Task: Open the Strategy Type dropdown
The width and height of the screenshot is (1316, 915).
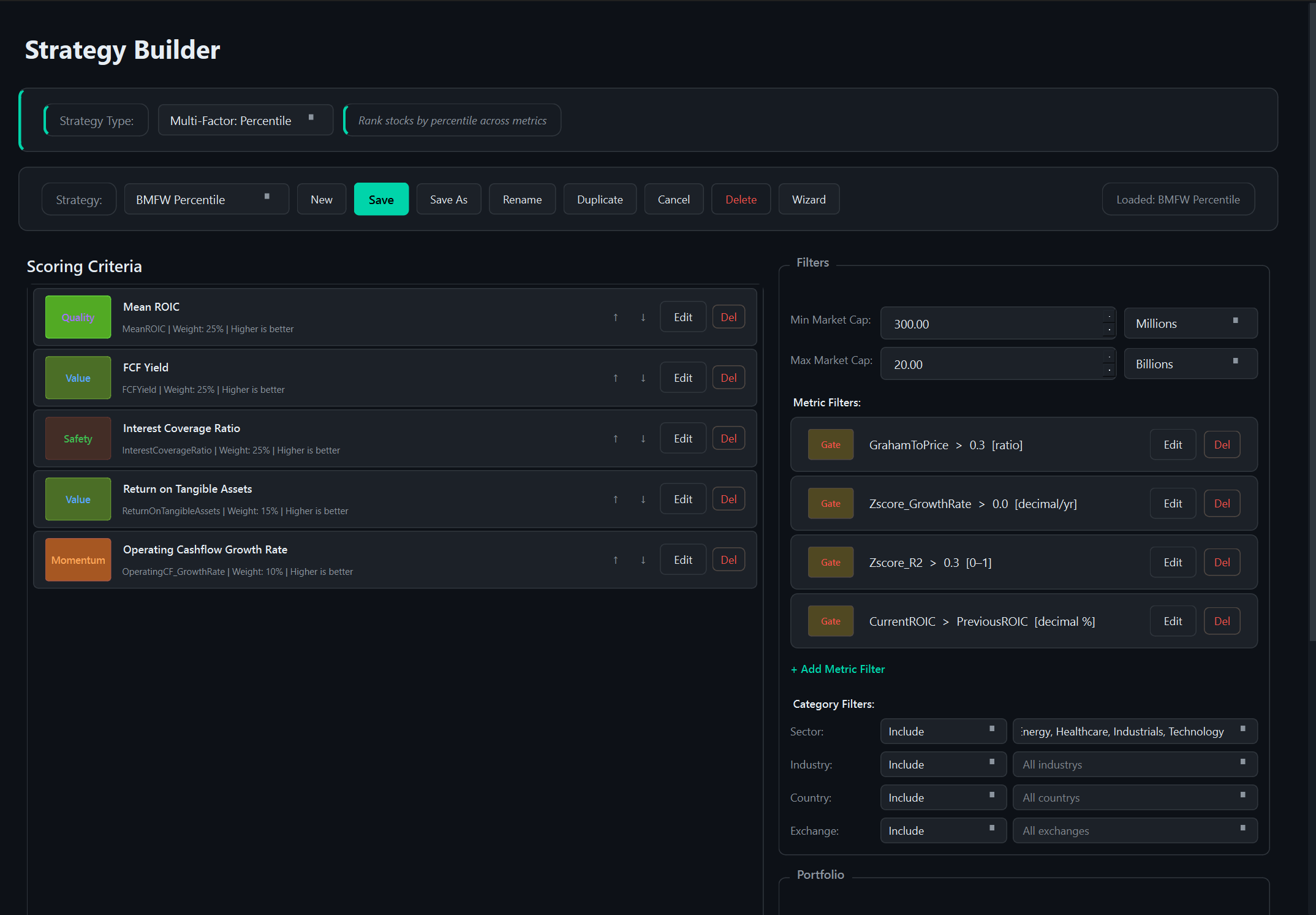Action: click(x=245, y=120)
